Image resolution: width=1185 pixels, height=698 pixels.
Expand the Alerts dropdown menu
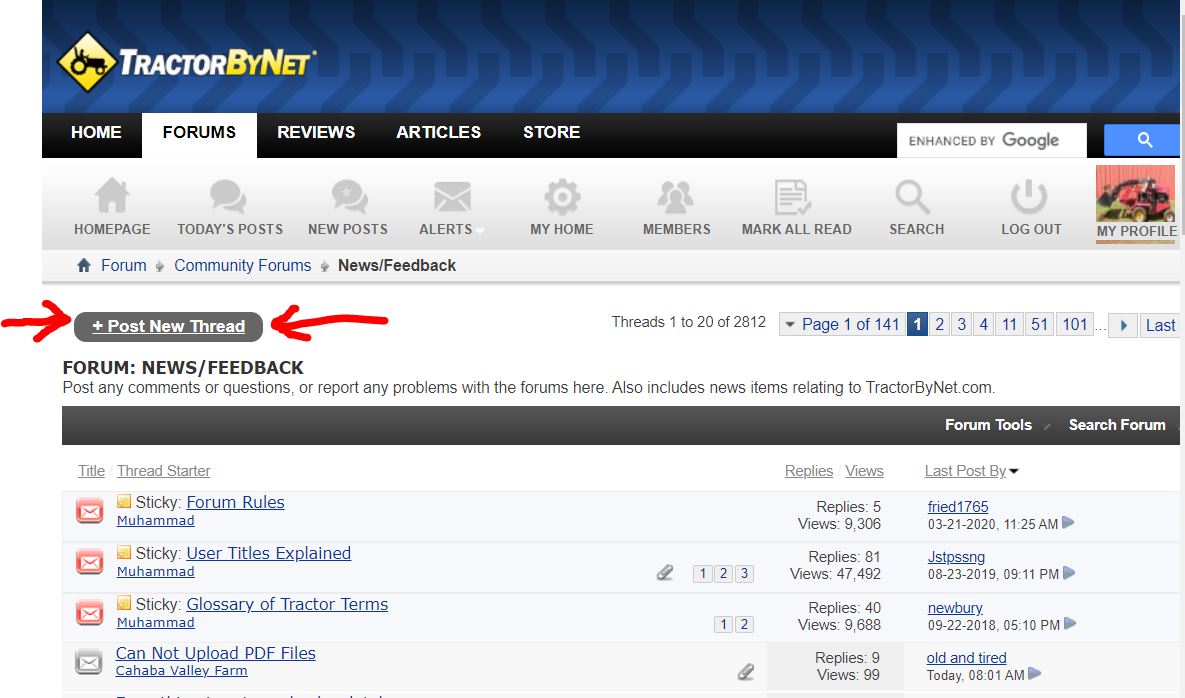tap(451, 229)
